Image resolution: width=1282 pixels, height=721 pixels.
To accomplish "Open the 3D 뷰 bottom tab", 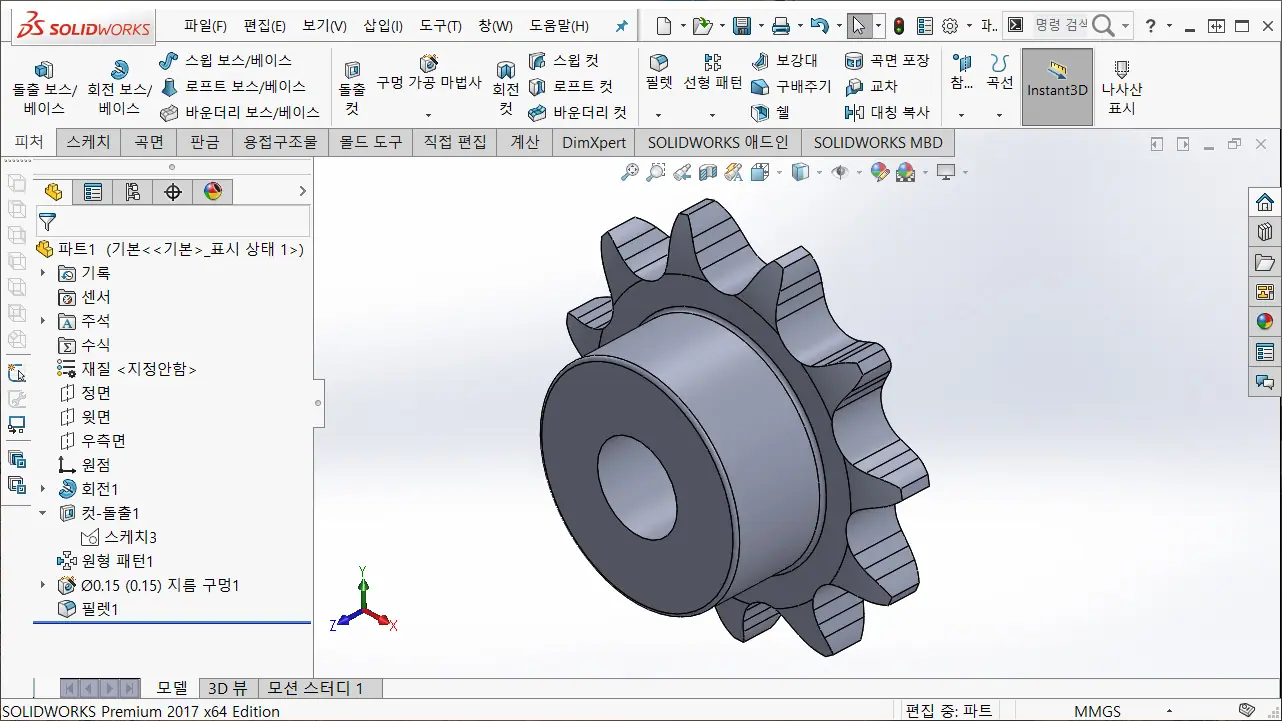I will 227,688.
